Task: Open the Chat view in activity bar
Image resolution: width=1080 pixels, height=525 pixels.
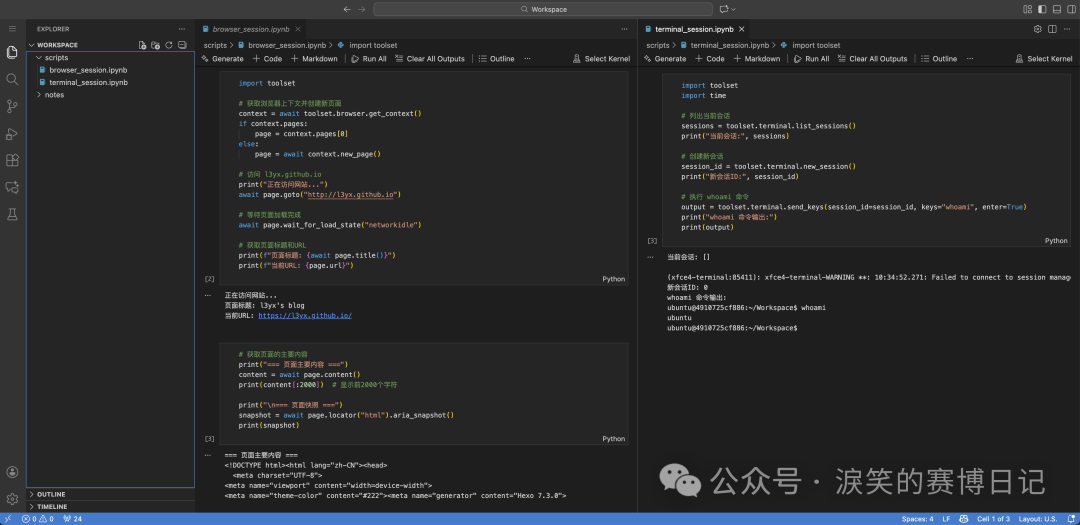Action: coord(12,187)
